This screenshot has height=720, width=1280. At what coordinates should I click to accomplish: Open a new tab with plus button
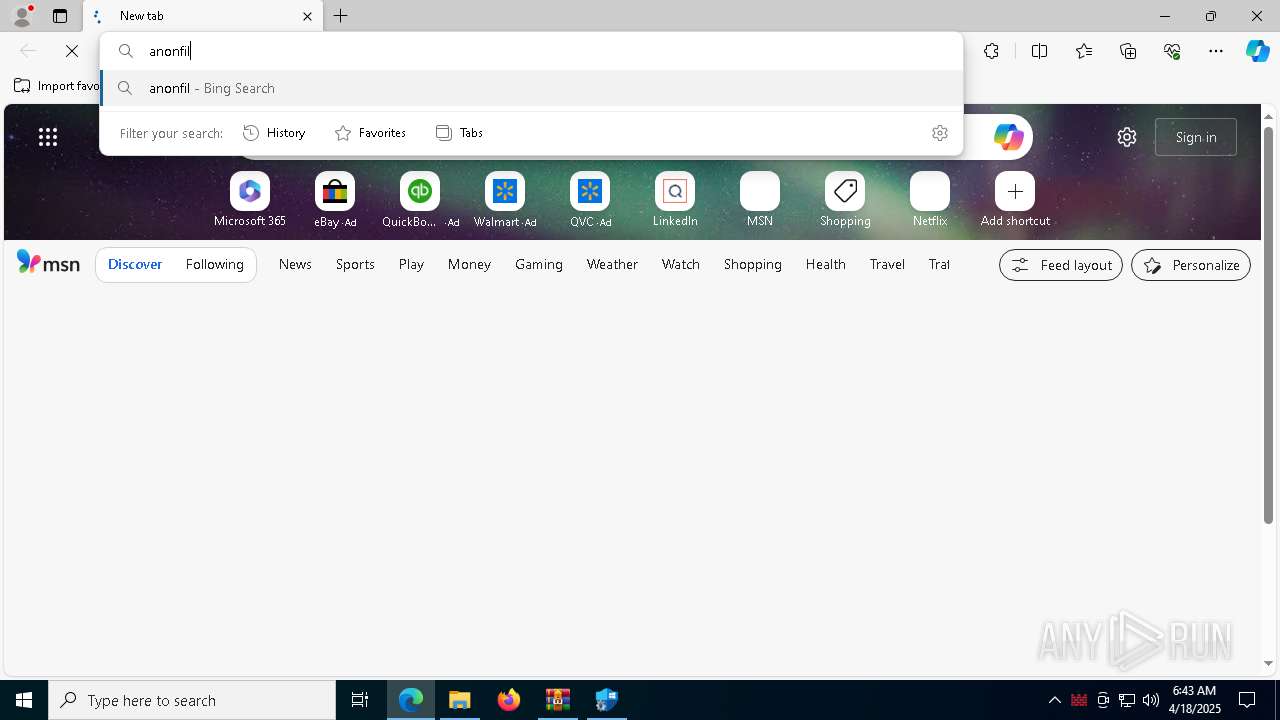(x=341, y=16)
